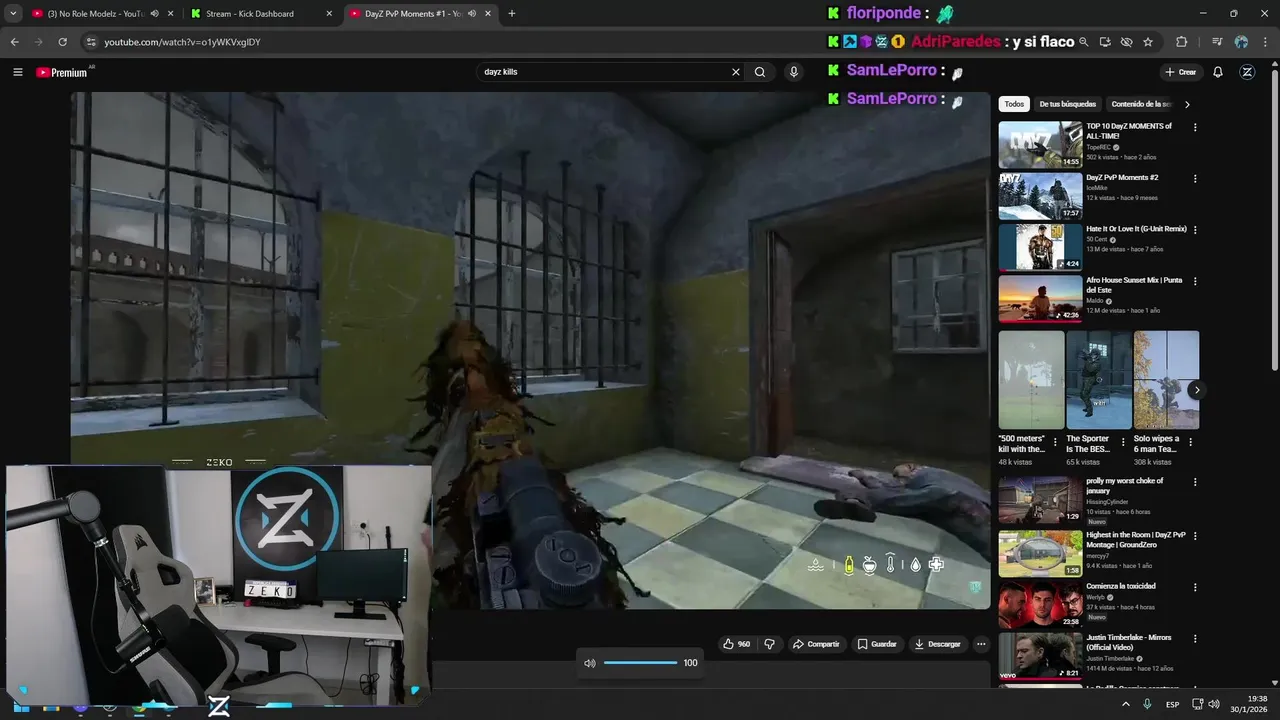Click the Crear button
The image size is (1280, 720).
coord(1181,72)
